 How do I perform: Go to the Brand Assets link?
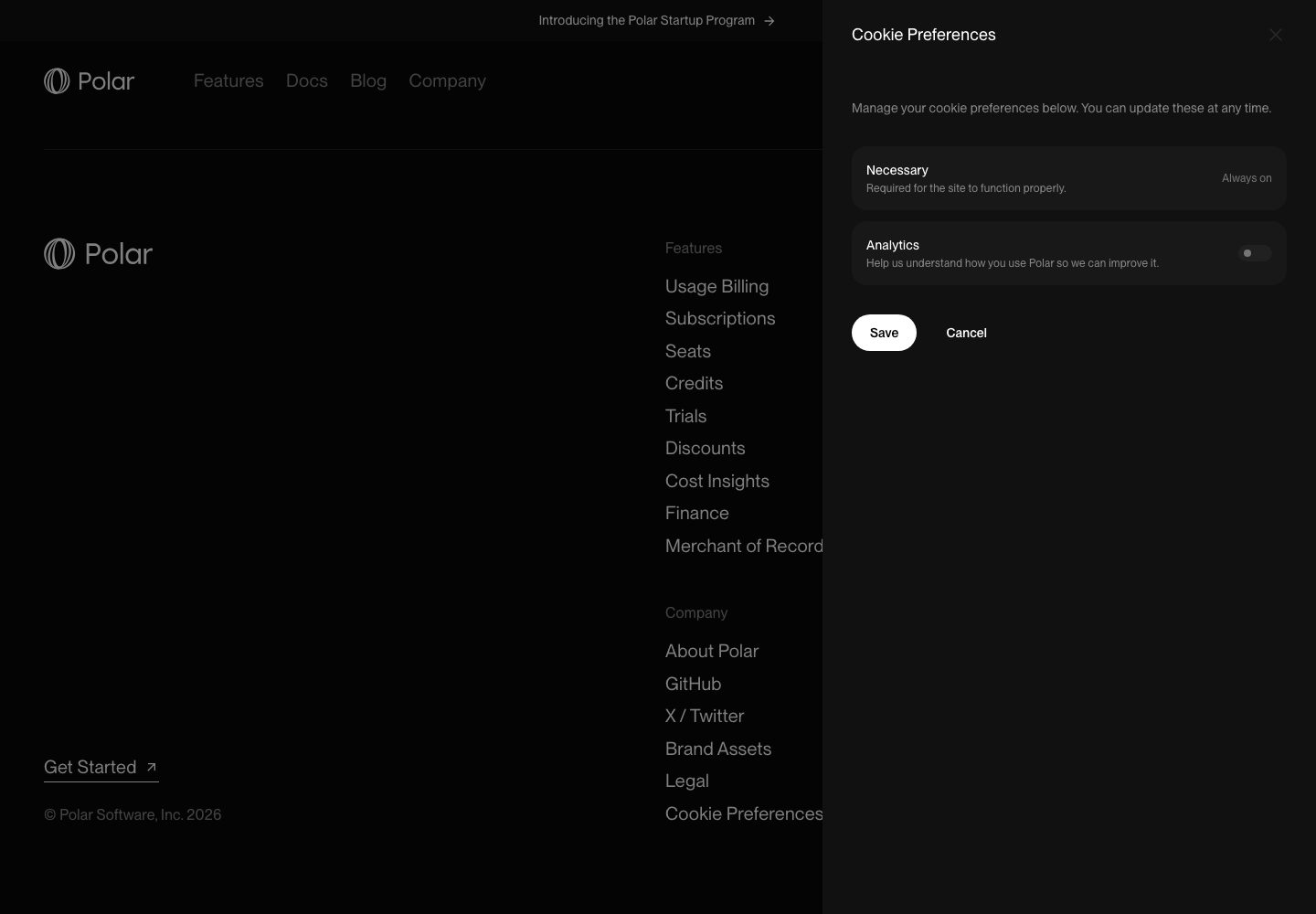tap(718, 749)
